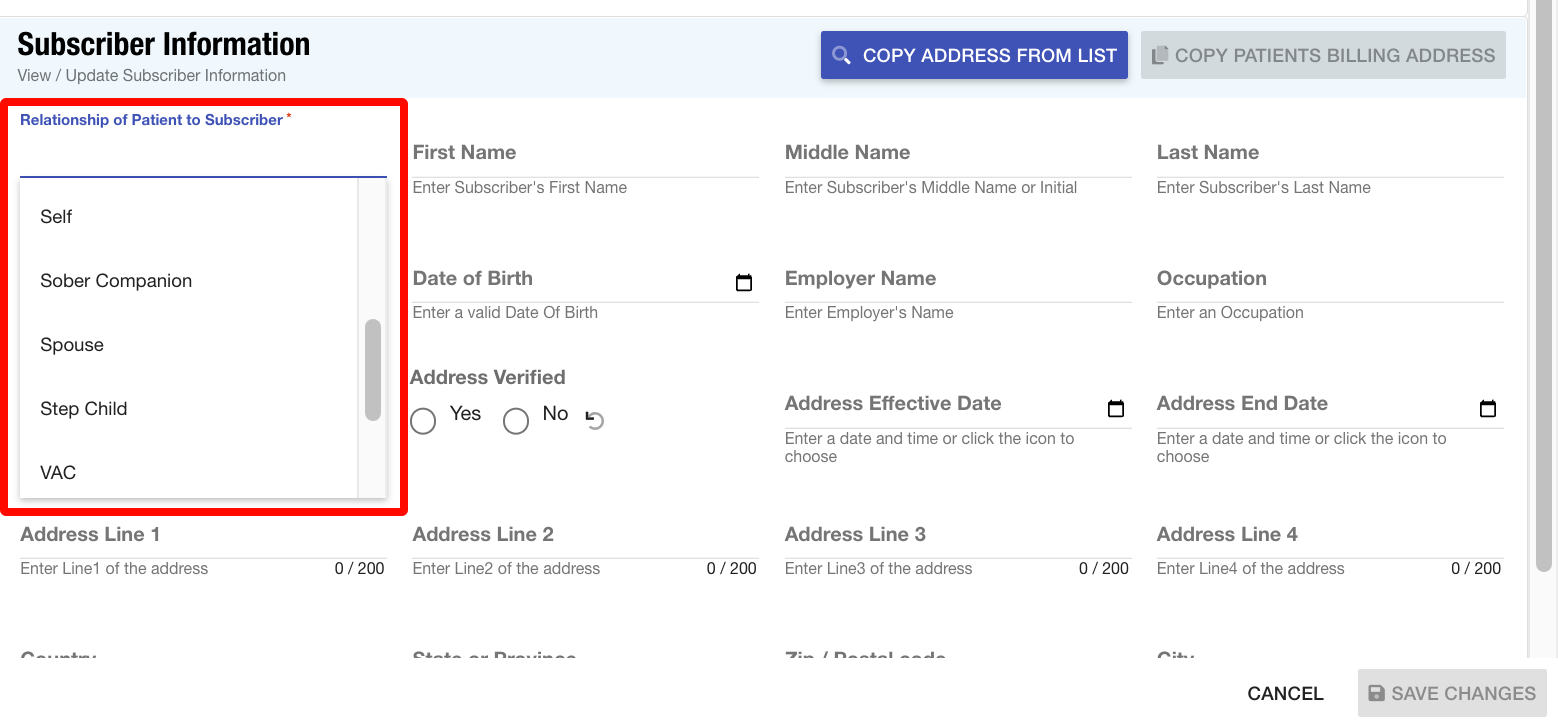Image resolution: width=1558 pixels, height=722 pixels.
Task: Open the Address End Date calendar picker
Action: coord(1487,408)
